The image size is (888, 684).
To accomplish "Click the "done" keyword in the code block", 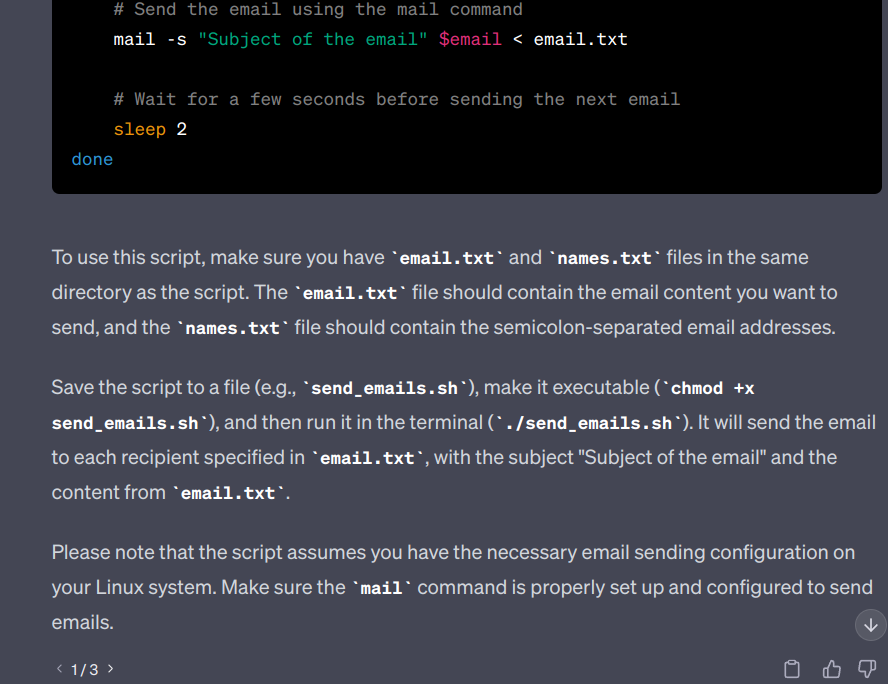I will pos(92,159).
